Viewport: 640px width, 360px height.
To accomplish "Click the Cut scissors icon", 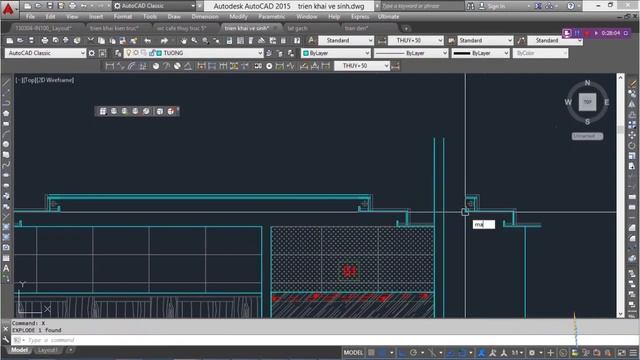I will (x=91, y=40).
